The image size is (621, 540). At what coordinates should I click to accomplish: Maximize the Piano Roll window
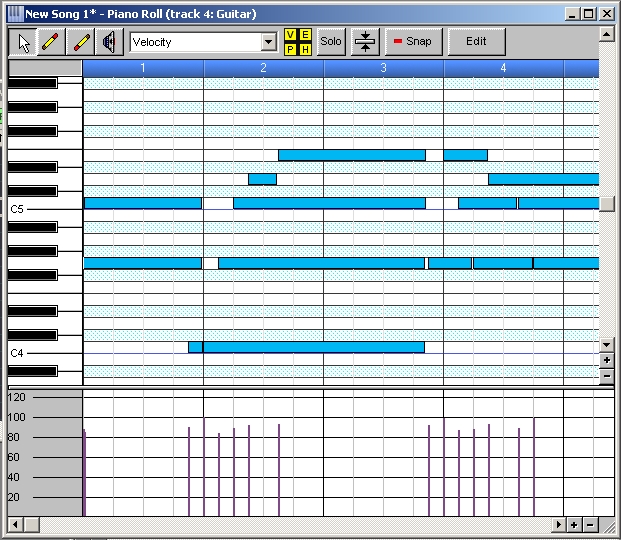click(589, 14)
